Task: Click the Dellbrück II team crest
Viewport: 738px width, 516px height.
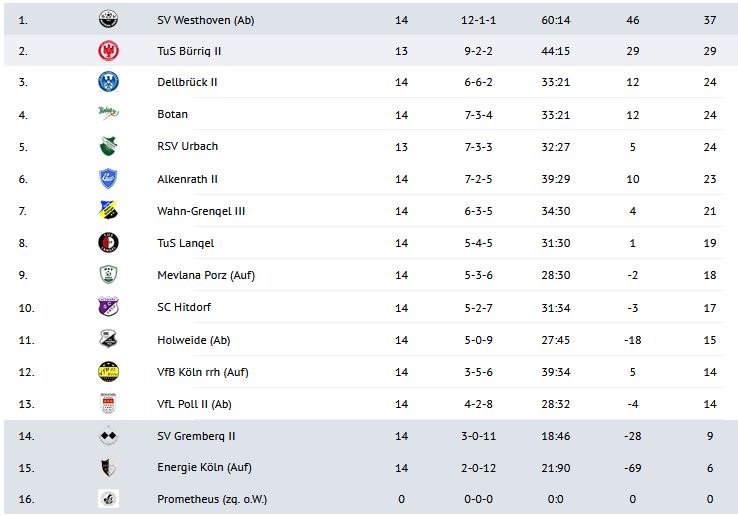Action: click(x=108, y=82)
